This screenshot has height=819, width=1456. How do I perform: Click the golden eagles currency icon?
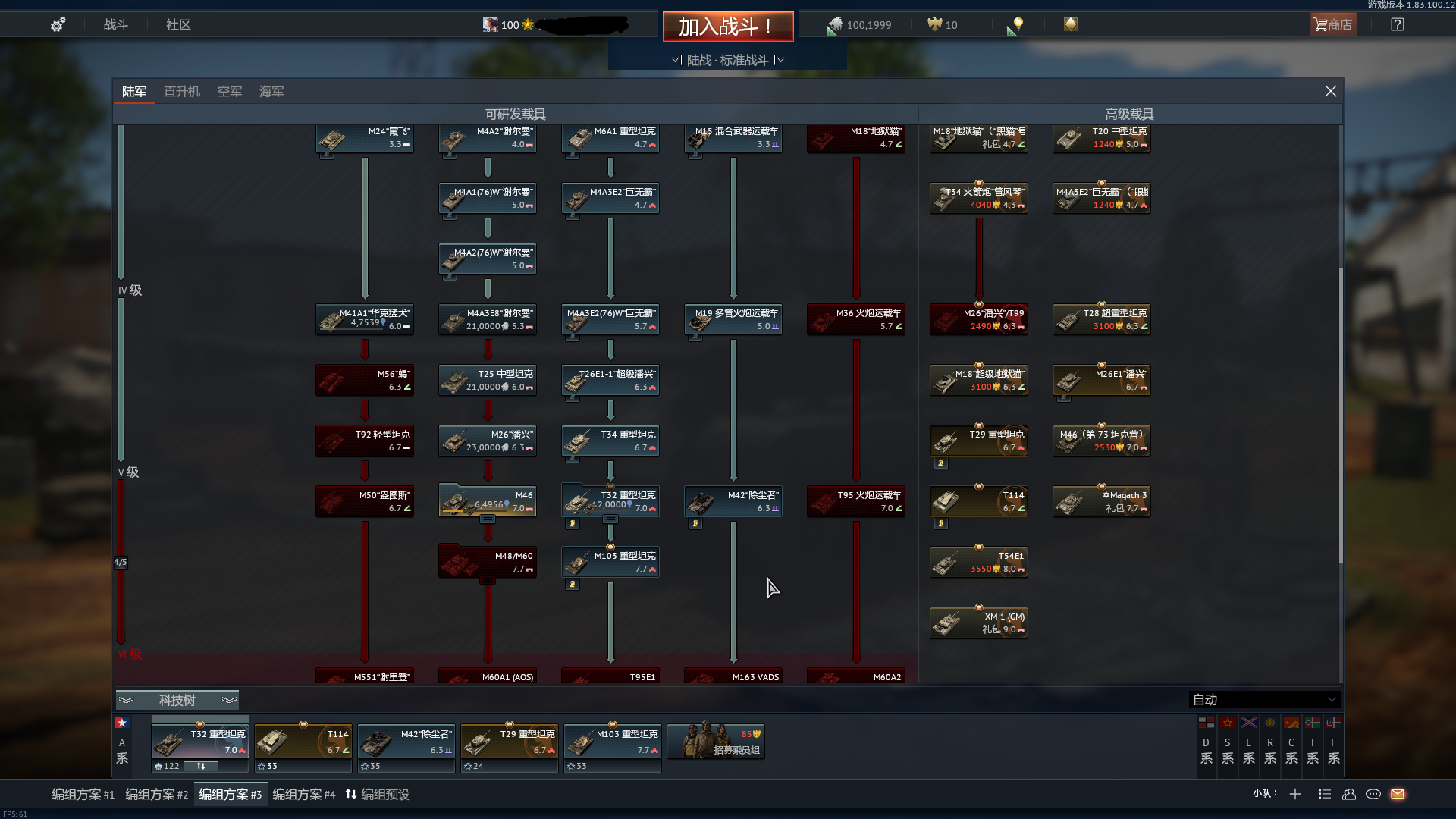[934, 25]
